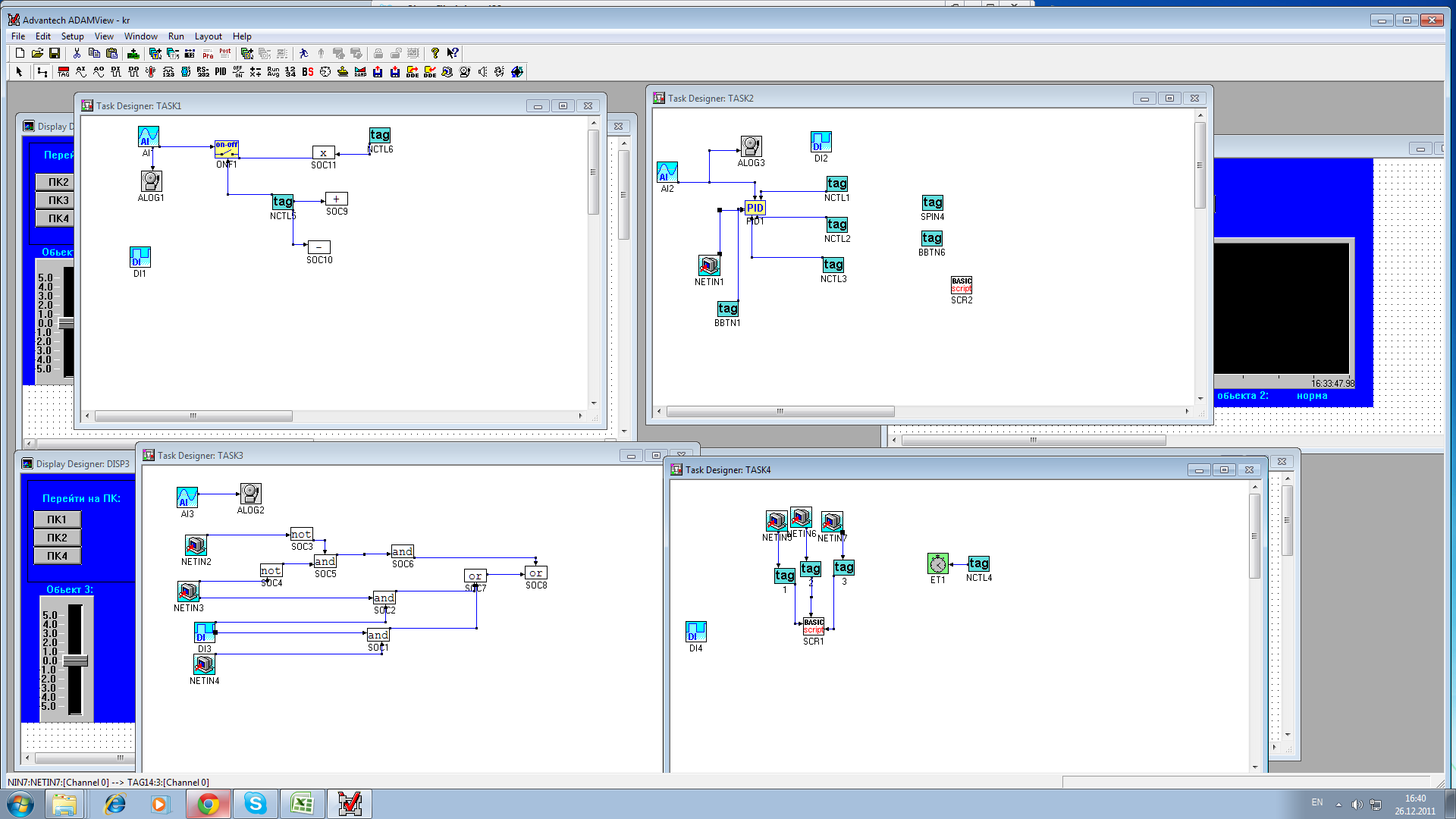Select the Run Avg block tool
This screenshot has height=819, width=1456.
click(x=273, y=72)
